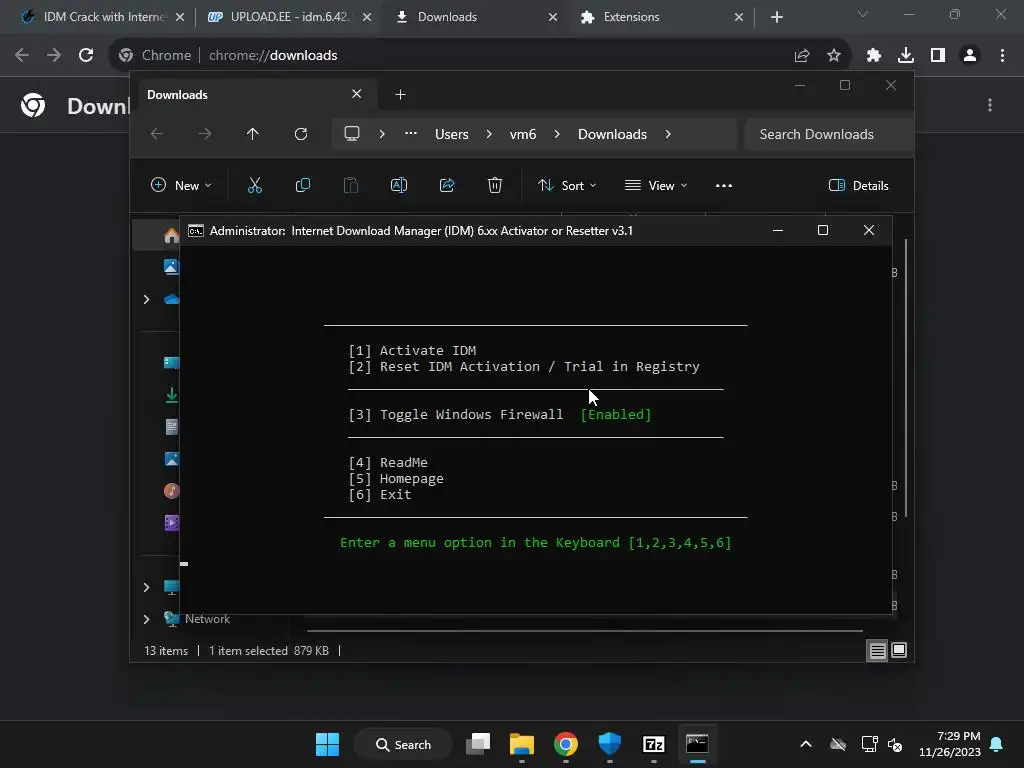Expand hidden breadcrumb path ellipsis
Viewport: 1024px width, 768px height.
[x=411, y=134]
